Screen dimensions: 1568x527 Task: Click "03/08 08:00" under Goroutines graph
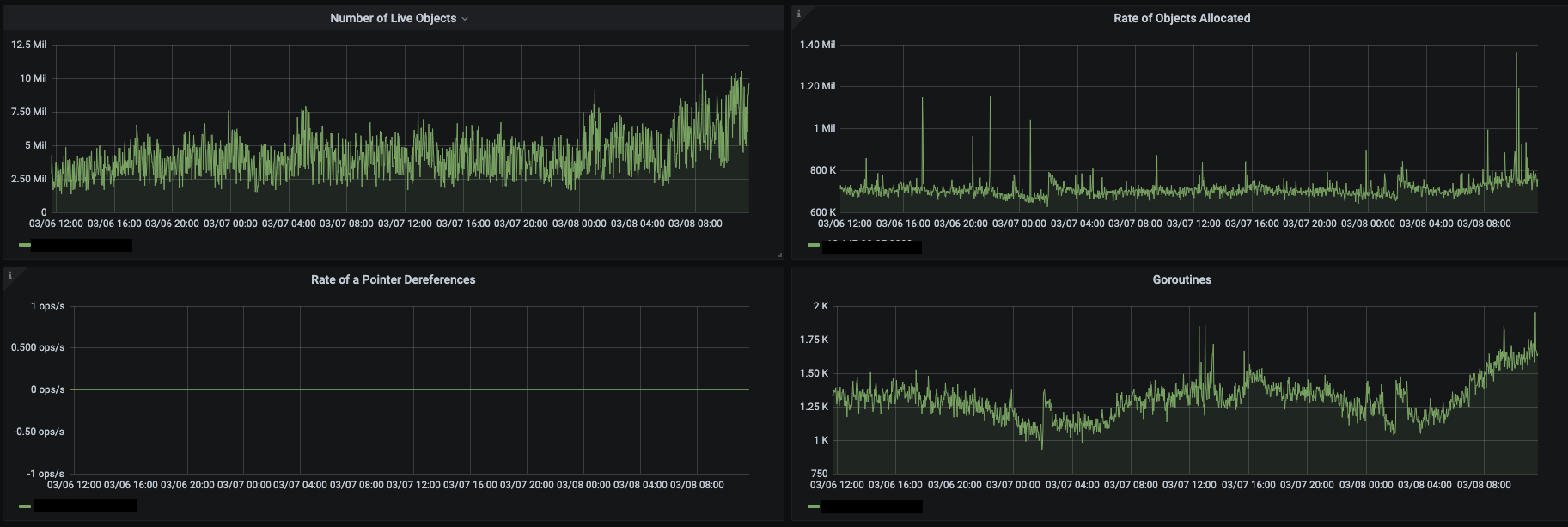point(1484,485)
